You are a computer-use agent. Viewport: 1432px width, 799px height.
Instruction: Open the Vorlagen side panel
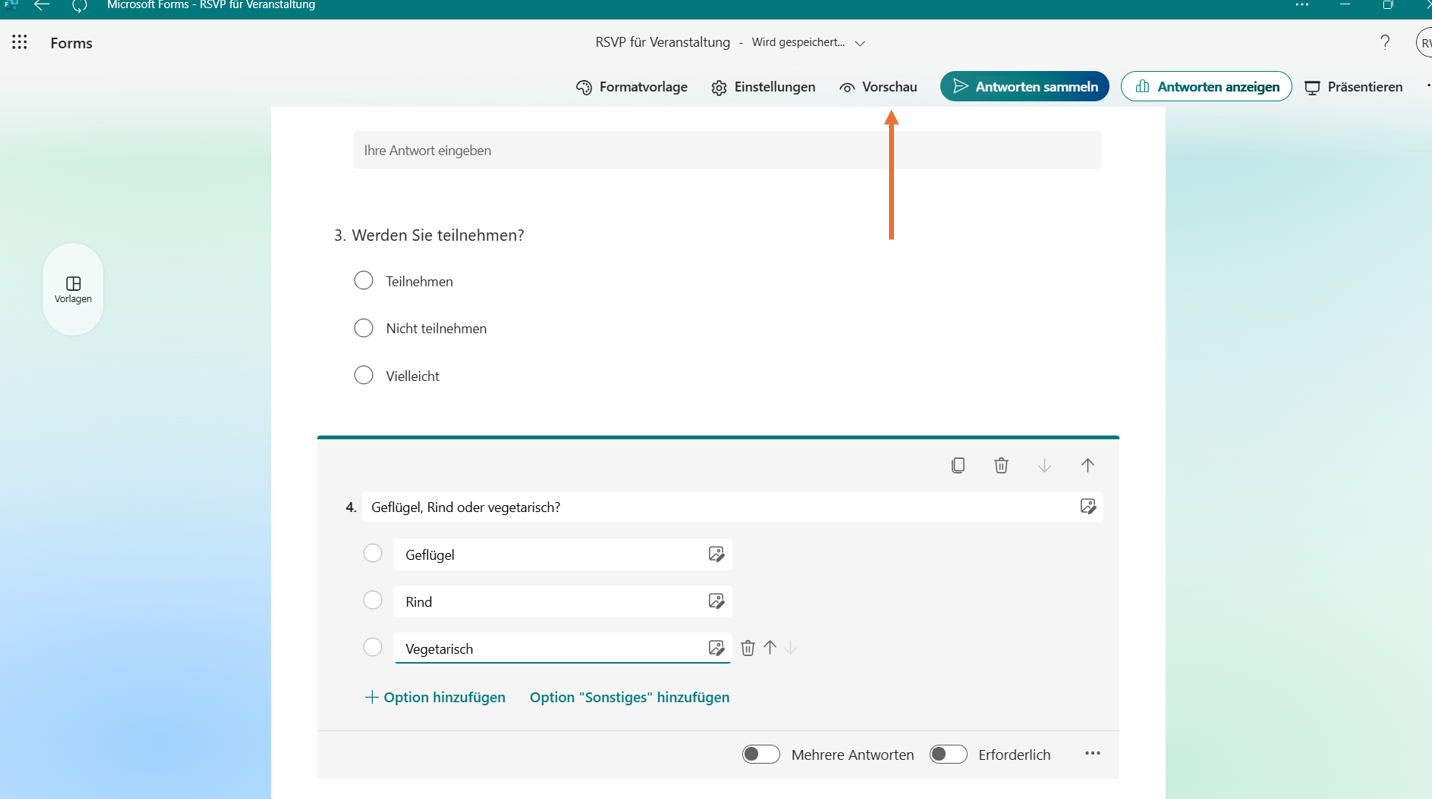tap(73, 289)
